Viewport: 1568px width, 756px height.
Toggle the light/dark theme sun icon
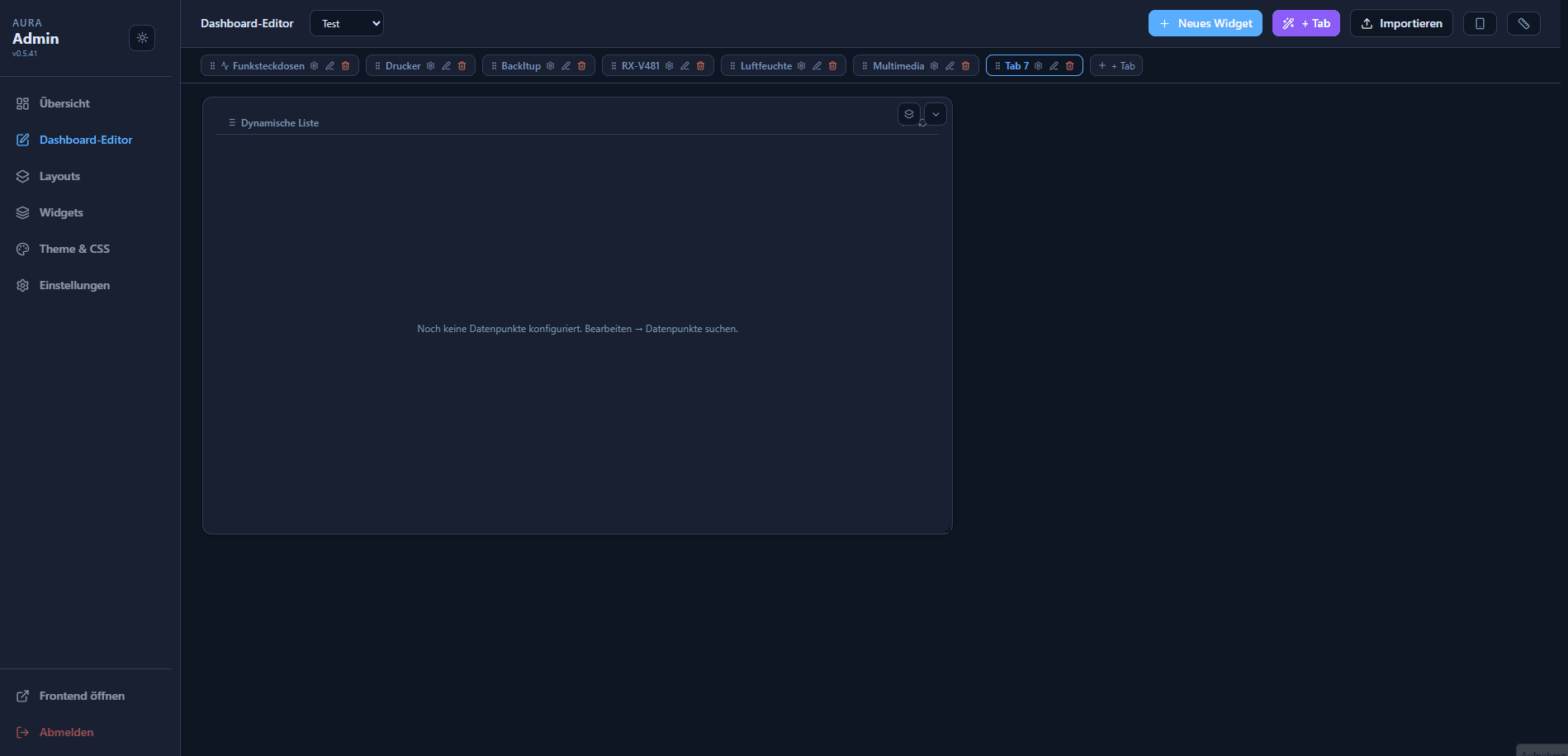click(x=142, y=38)
